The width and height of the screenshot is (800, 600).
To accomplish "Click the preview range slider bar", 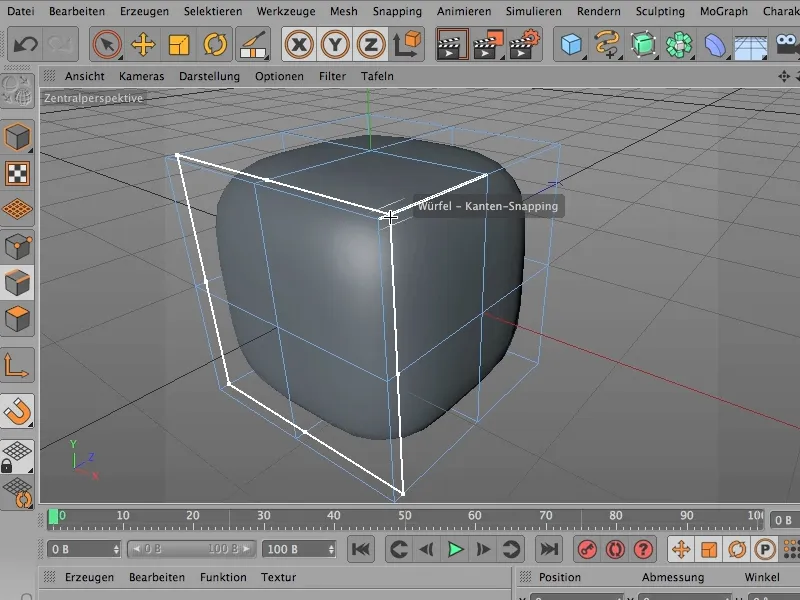I will (191, 549).
